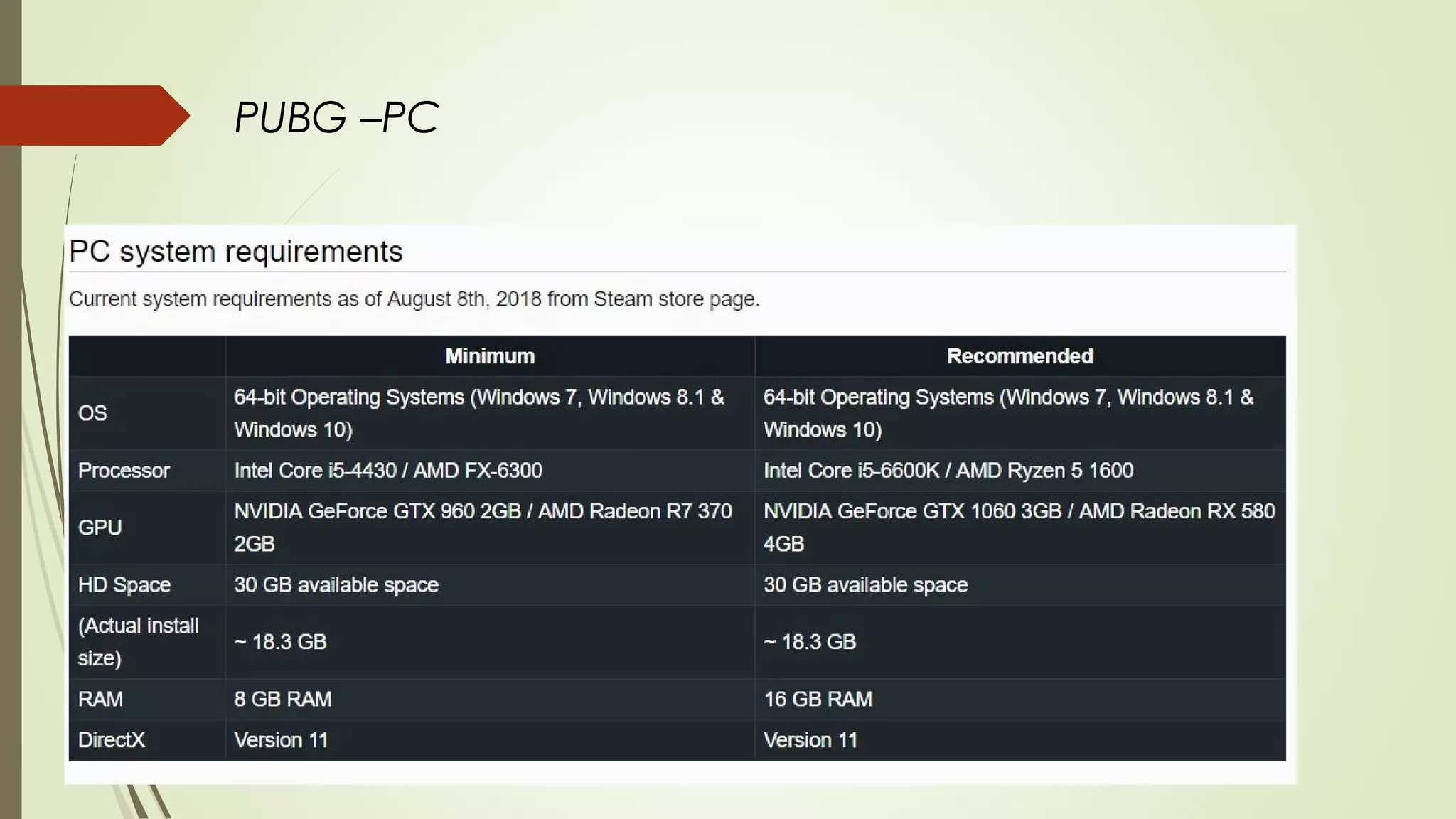
Task: Select the Intel Core i5-4430 minimum processor cell
Action: coord(388,470)
